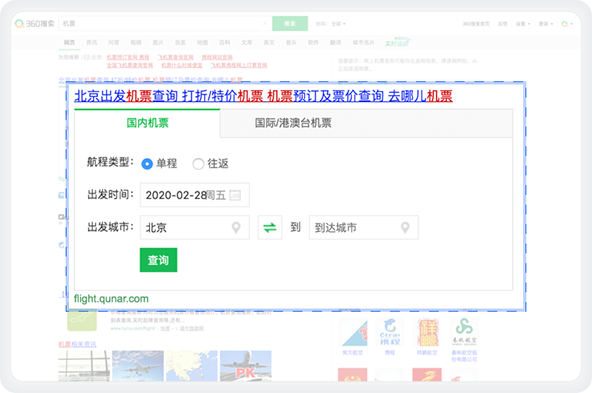The height and width of the screenshot is (393, 592).
Task: Click the 360搜索 logo
Action: [35, 24]
